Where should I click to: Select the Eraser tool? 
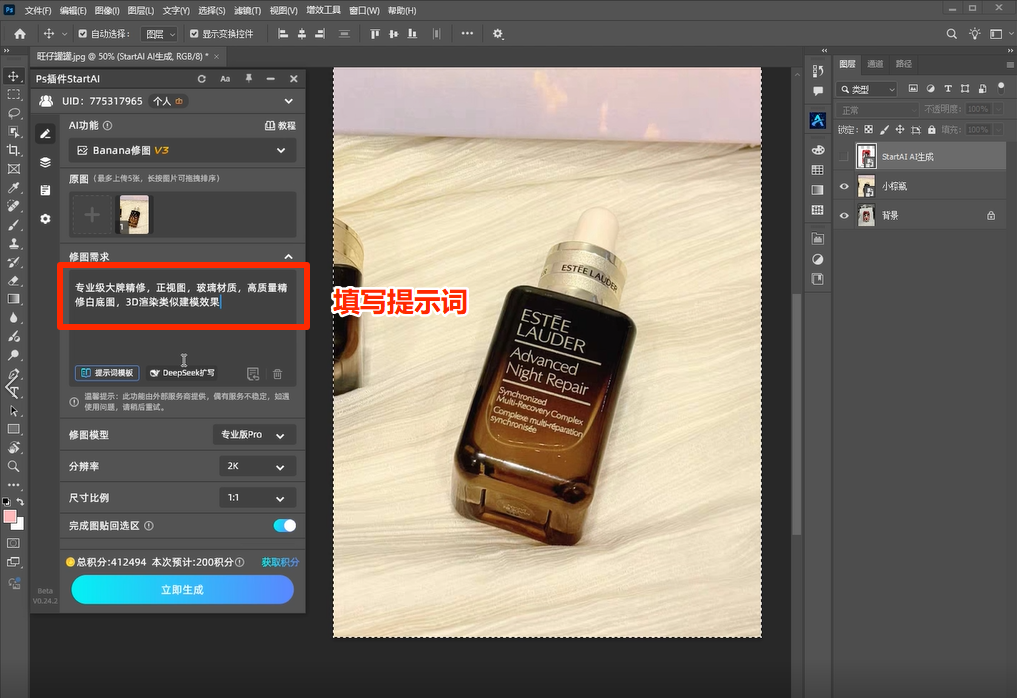pos(13,281)
